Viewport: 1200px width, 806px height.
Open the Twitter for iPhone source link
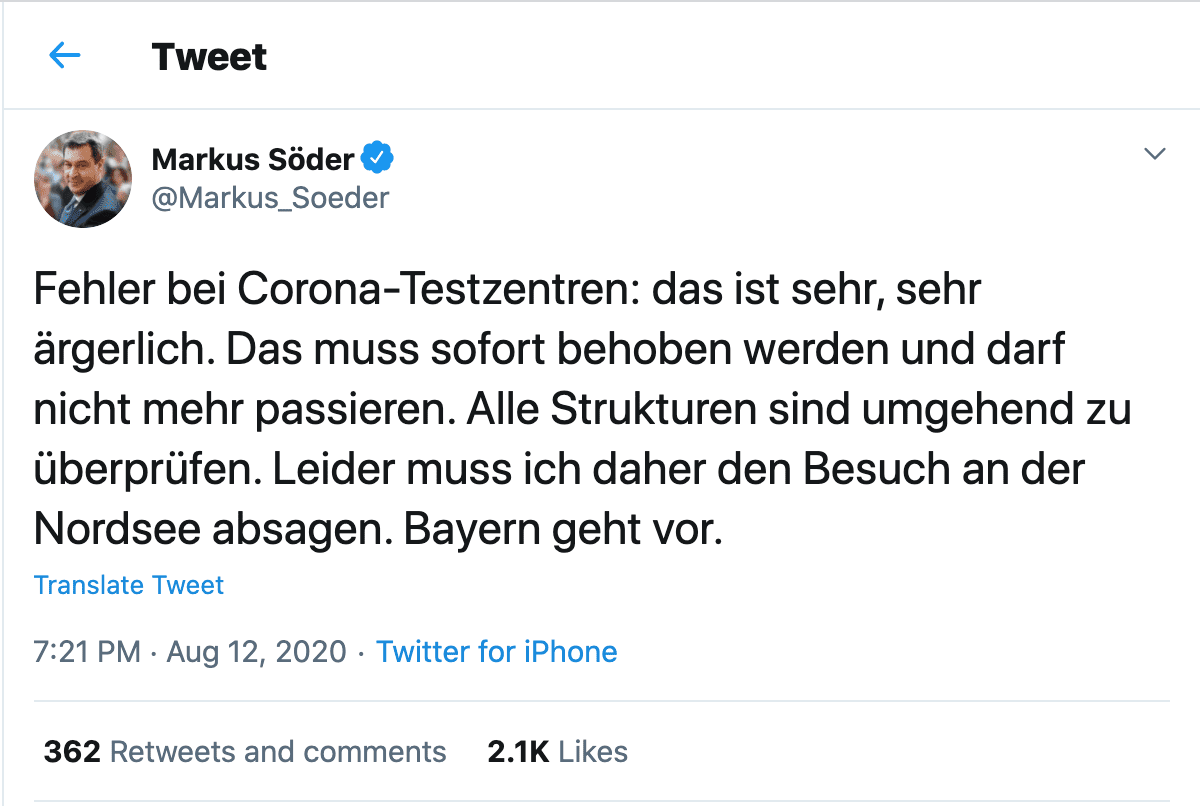[496, 652]
